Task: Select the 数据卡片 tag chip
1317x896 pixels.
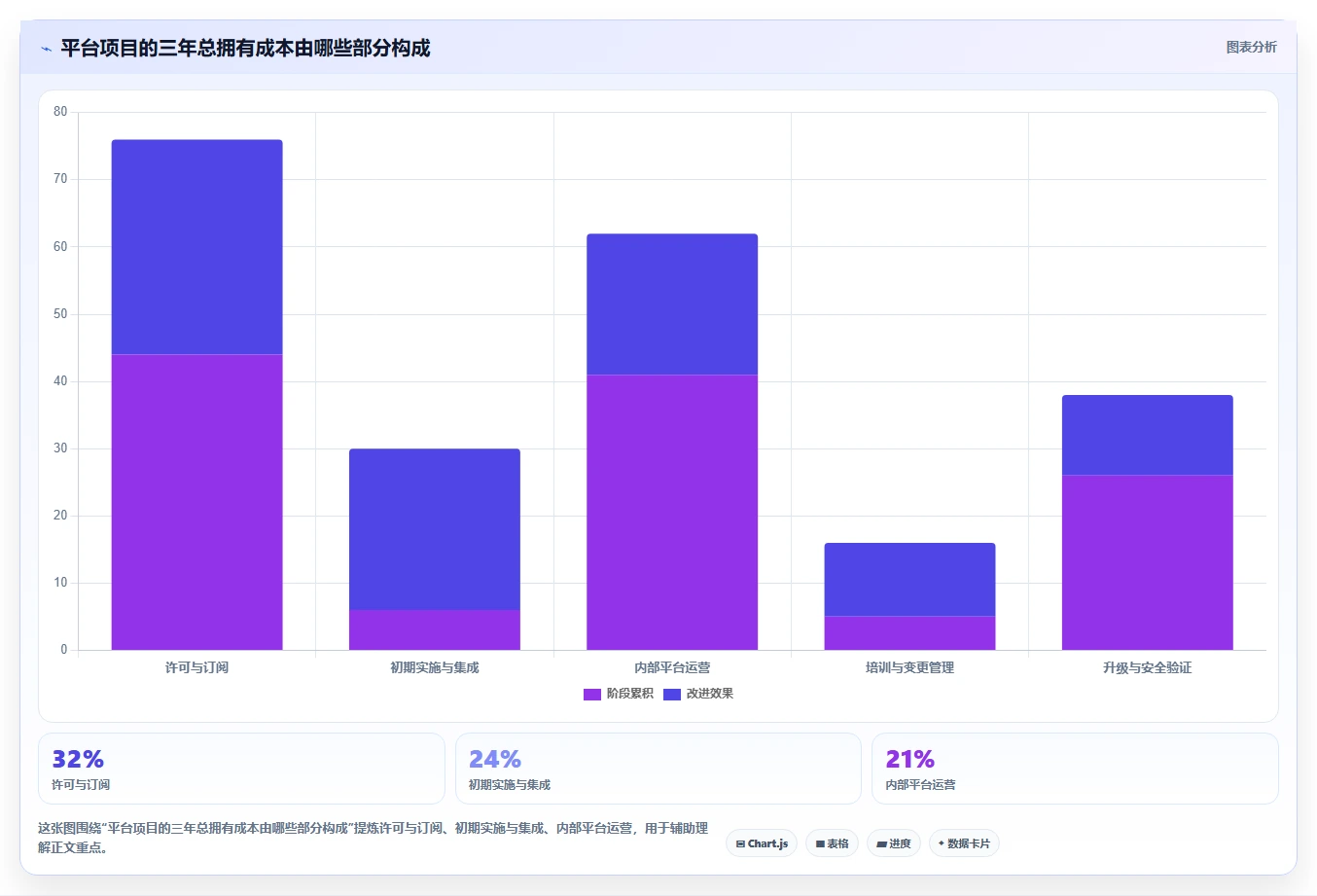Action: (964, 843)
